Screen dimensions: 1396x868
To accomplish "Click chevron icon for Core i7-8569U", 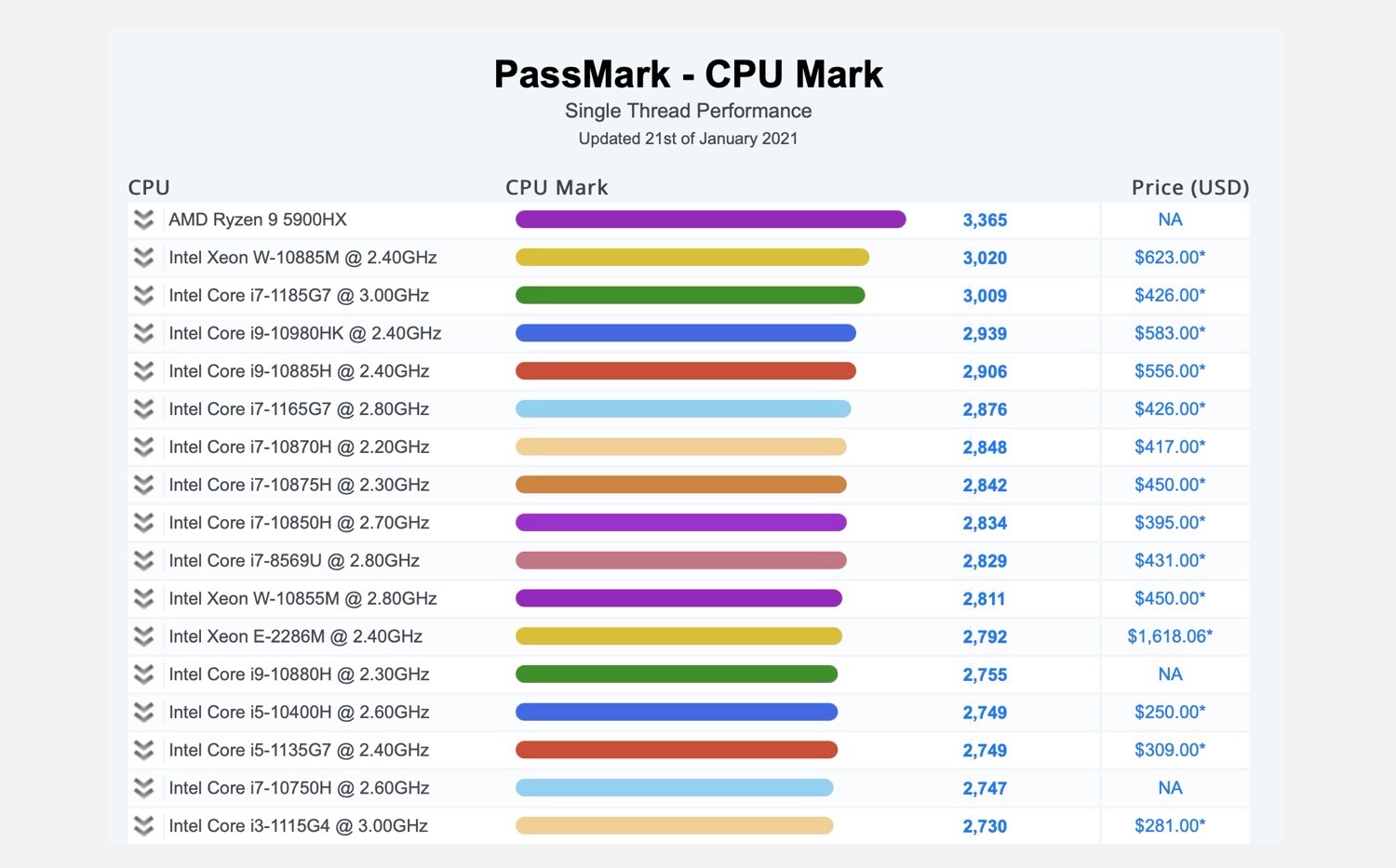I will (x=143, y=561).
